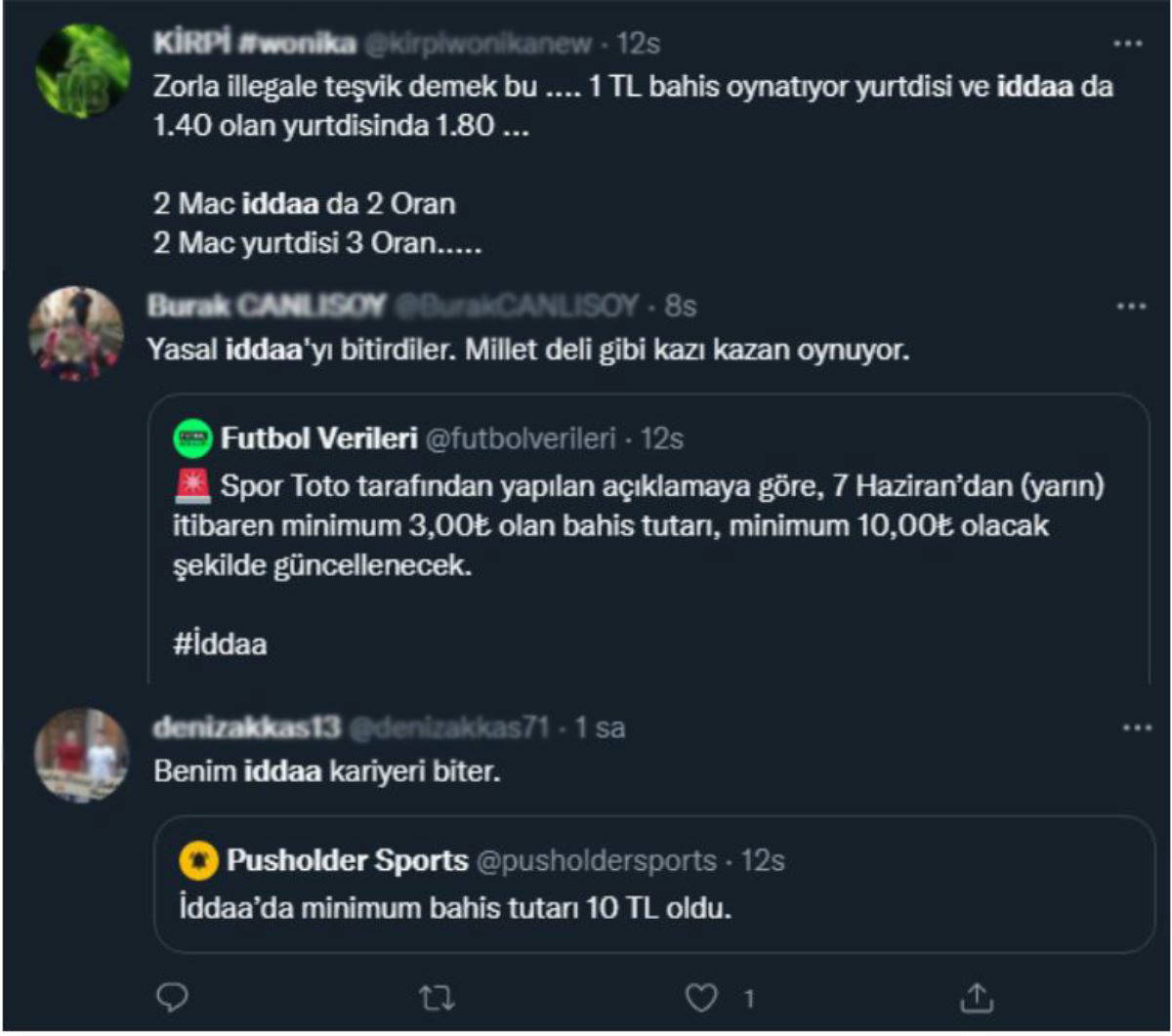
Task: Open Pusholder Sports quoted tweet text
Action: click(456, 908)
